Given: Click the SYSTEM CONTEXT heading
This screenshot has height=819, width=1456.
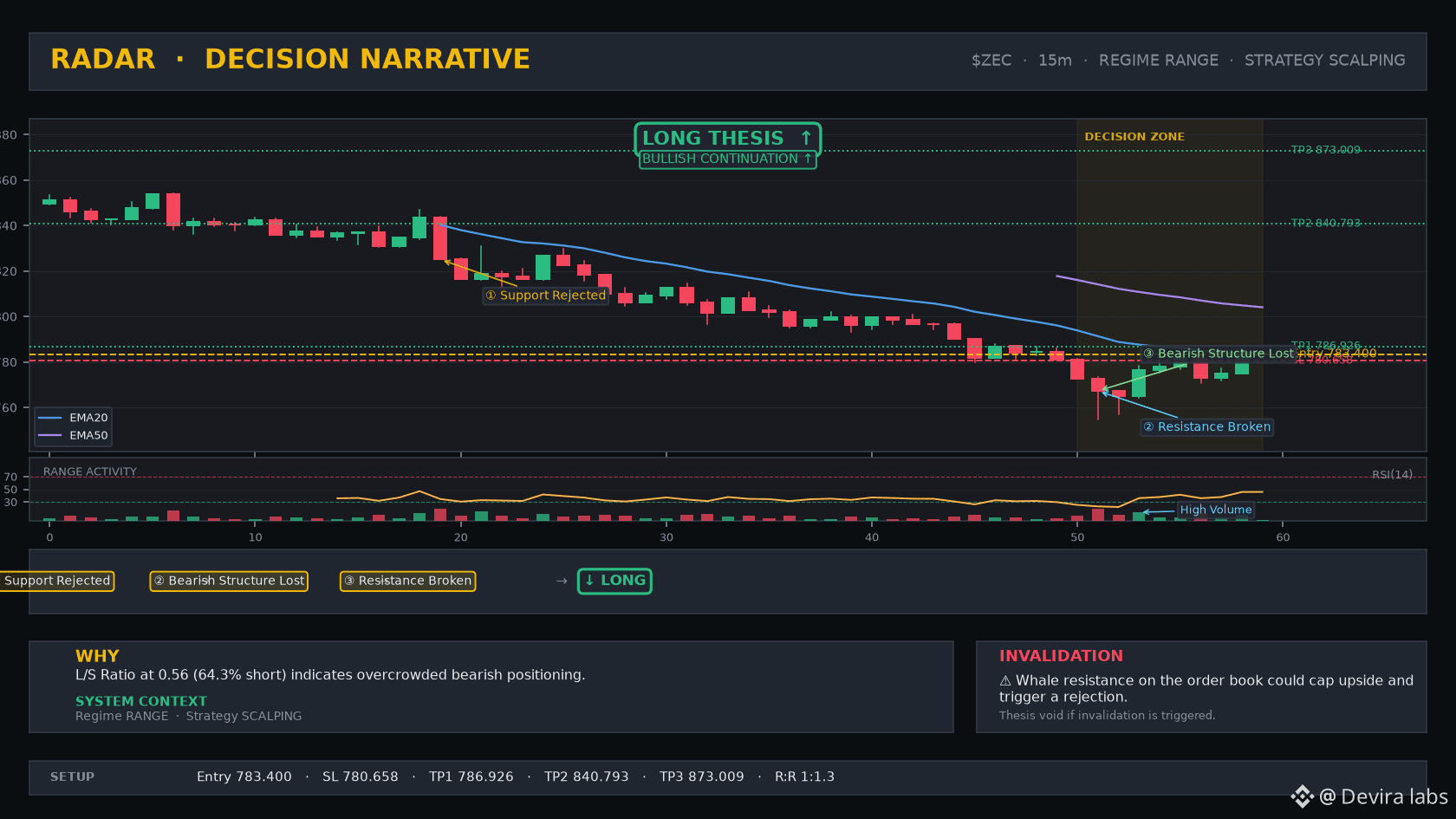Looking at the screenshot, I should tap(141, 701).
